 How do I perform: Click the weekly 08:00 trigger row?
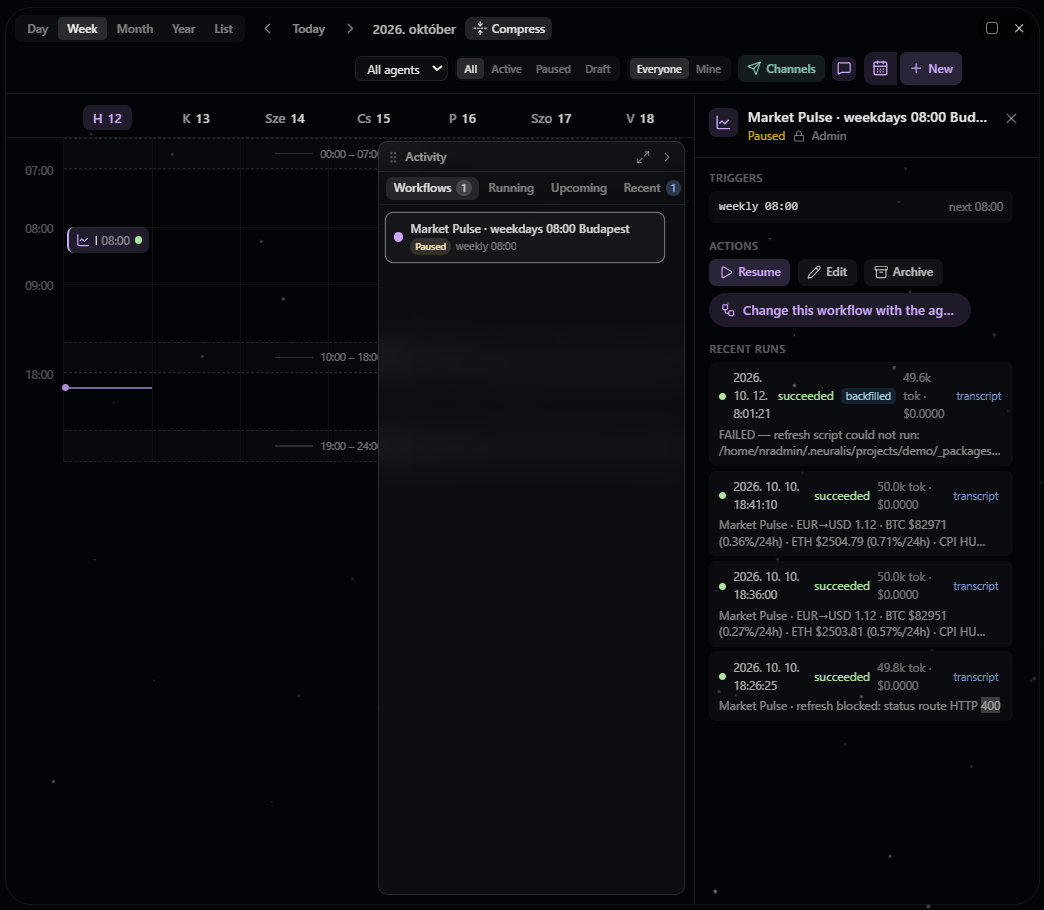pyautogui.click(x=860, y=206)
